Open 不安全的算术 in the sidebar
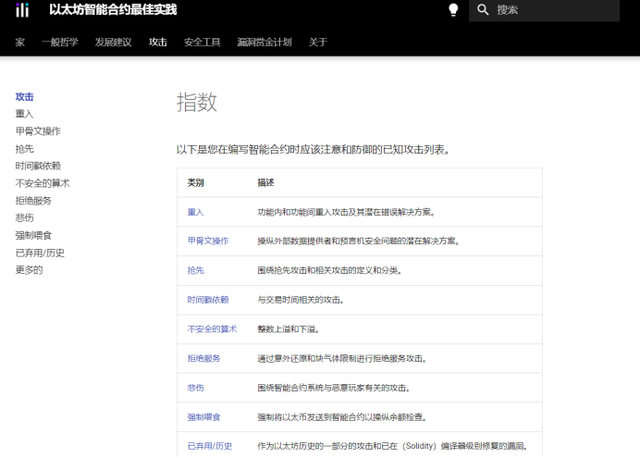Viewport: 640px width, 458px height. 42,183
